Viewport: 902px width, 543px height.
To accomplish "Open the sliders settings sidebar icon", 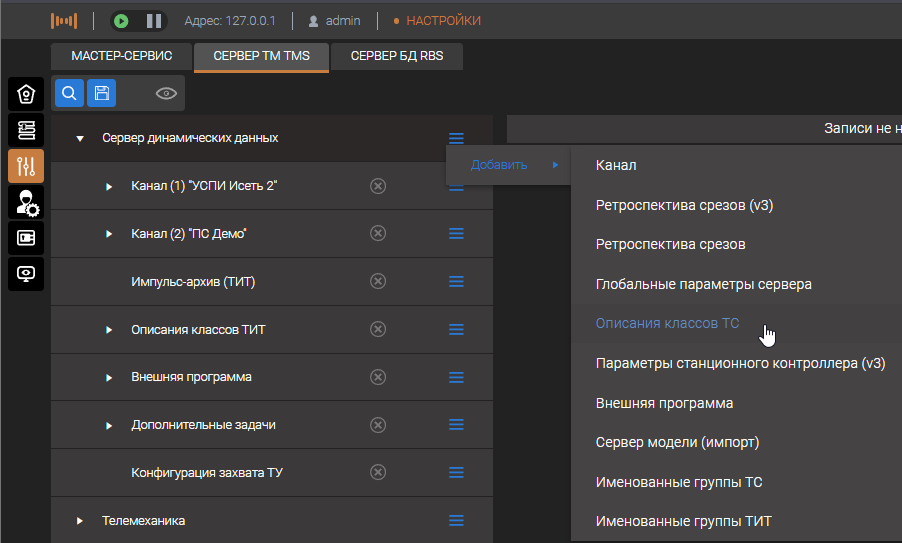I will [26, 165].
